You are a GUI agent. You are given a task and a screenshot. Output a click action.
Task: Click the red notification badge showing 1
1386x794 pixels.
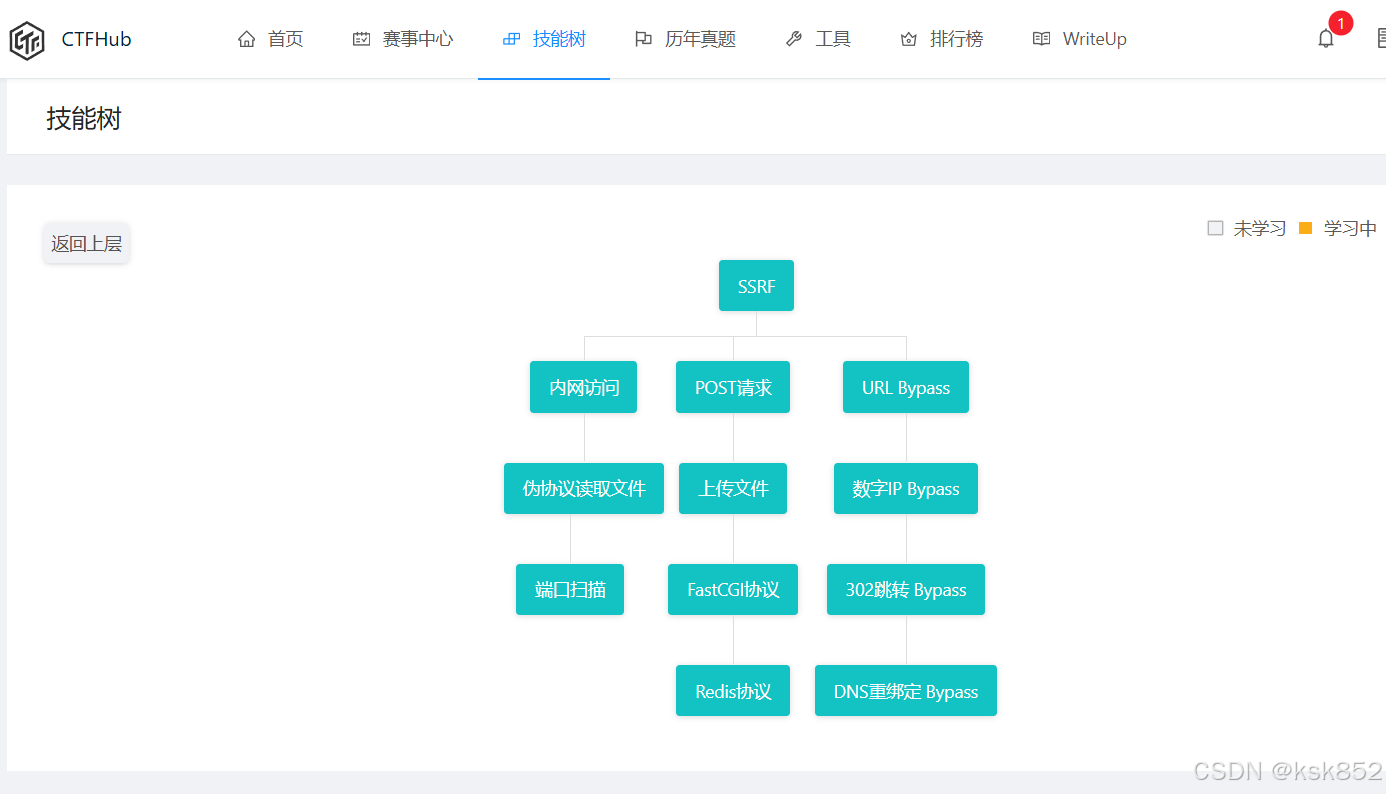pos(1340,22)
